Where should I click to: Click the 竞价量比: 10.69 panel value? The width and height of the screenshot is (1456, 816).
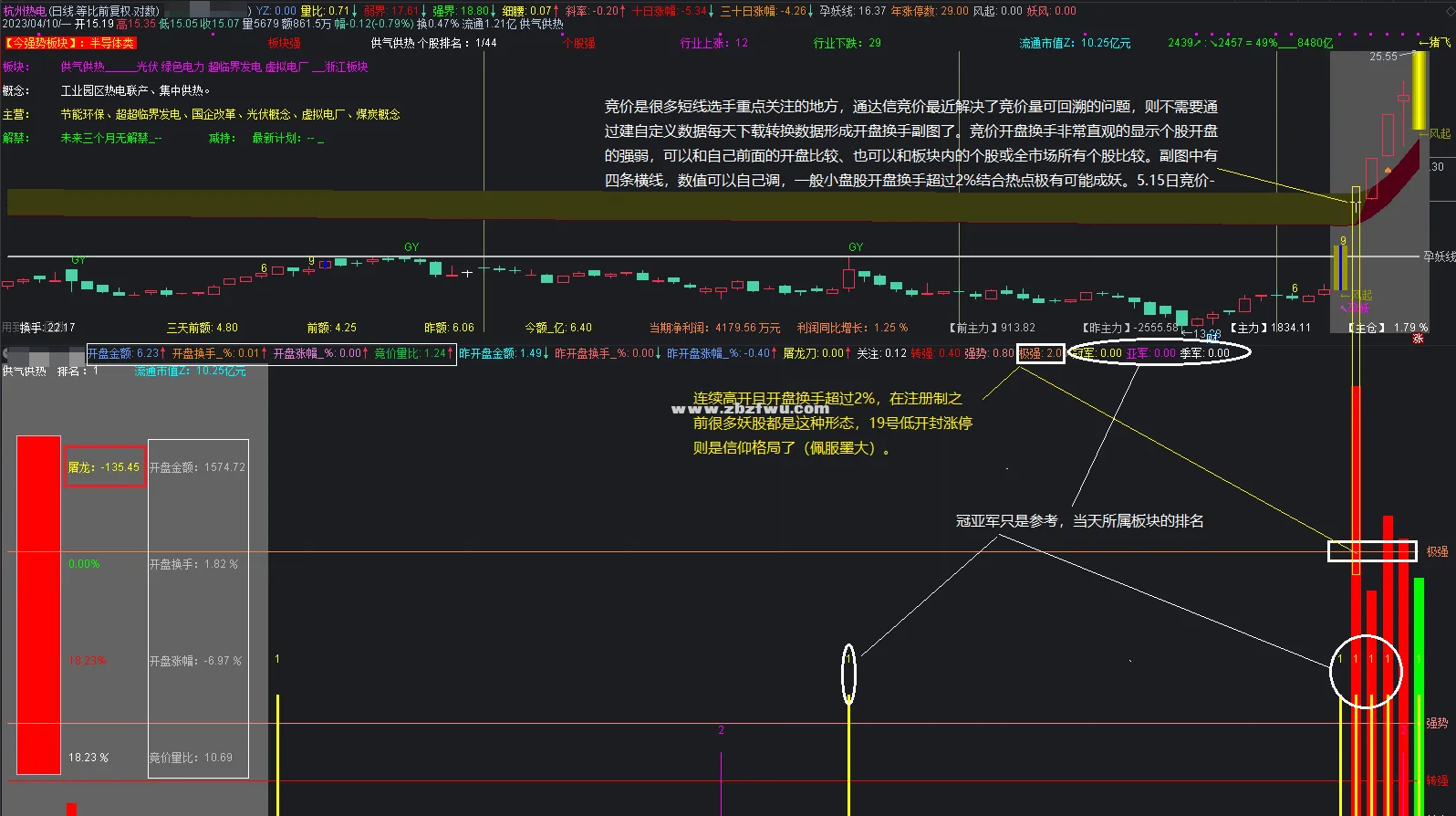[x=191, y=758]
